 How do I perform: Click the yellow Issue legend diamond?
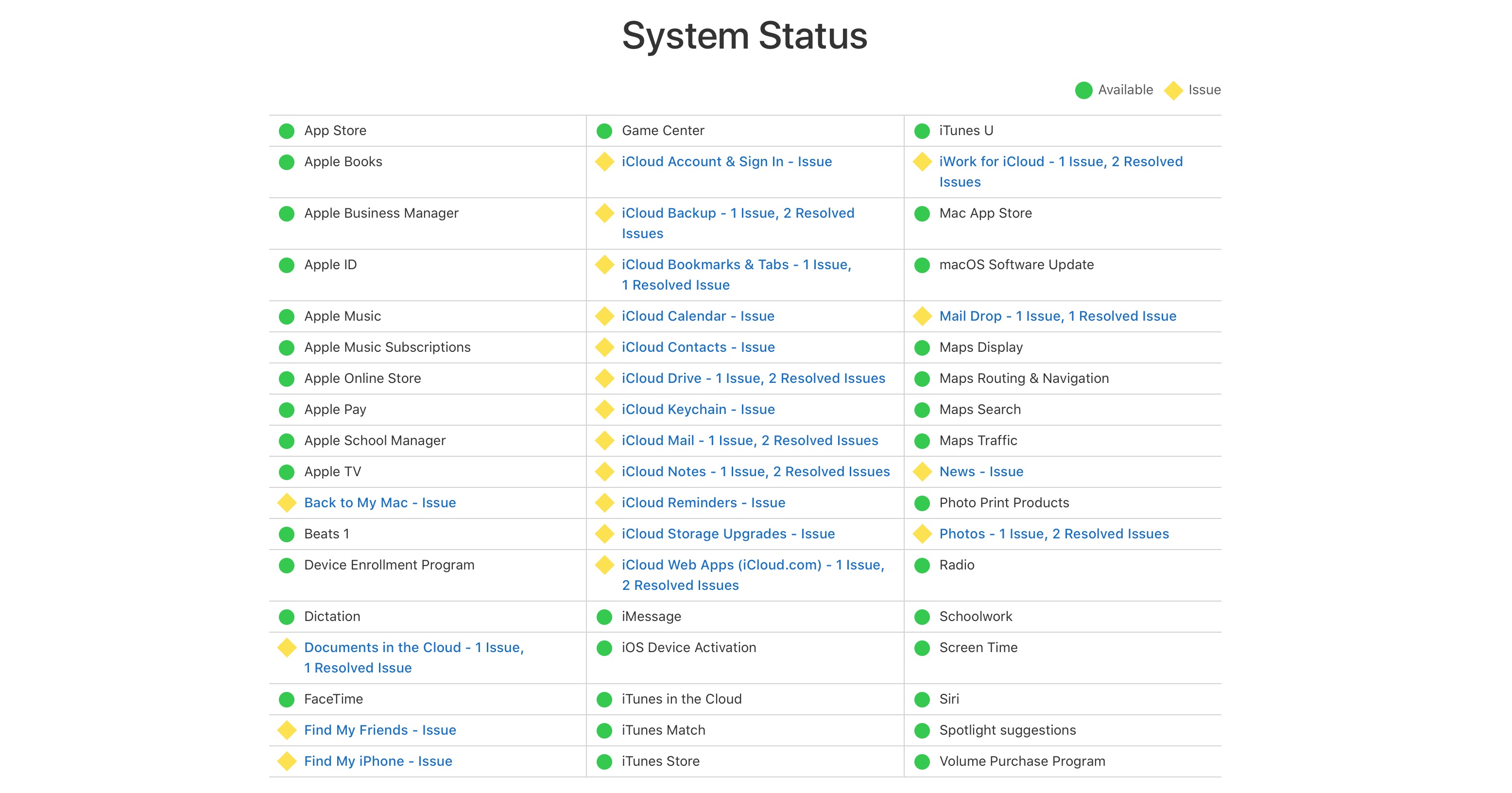click(x=1173, y=90)
